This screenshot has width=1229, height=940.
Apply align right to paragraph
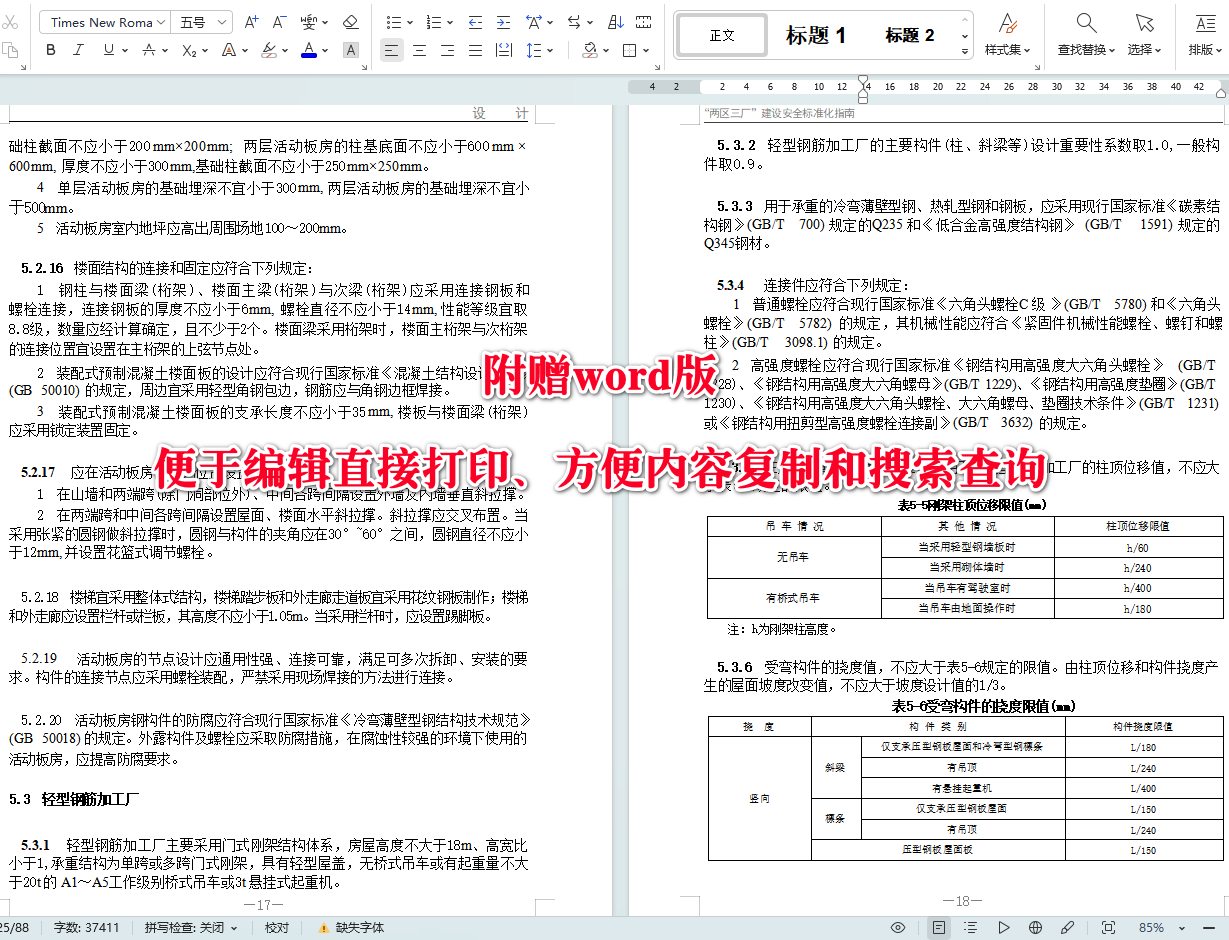pyautogui.click(x=448, y=49)
